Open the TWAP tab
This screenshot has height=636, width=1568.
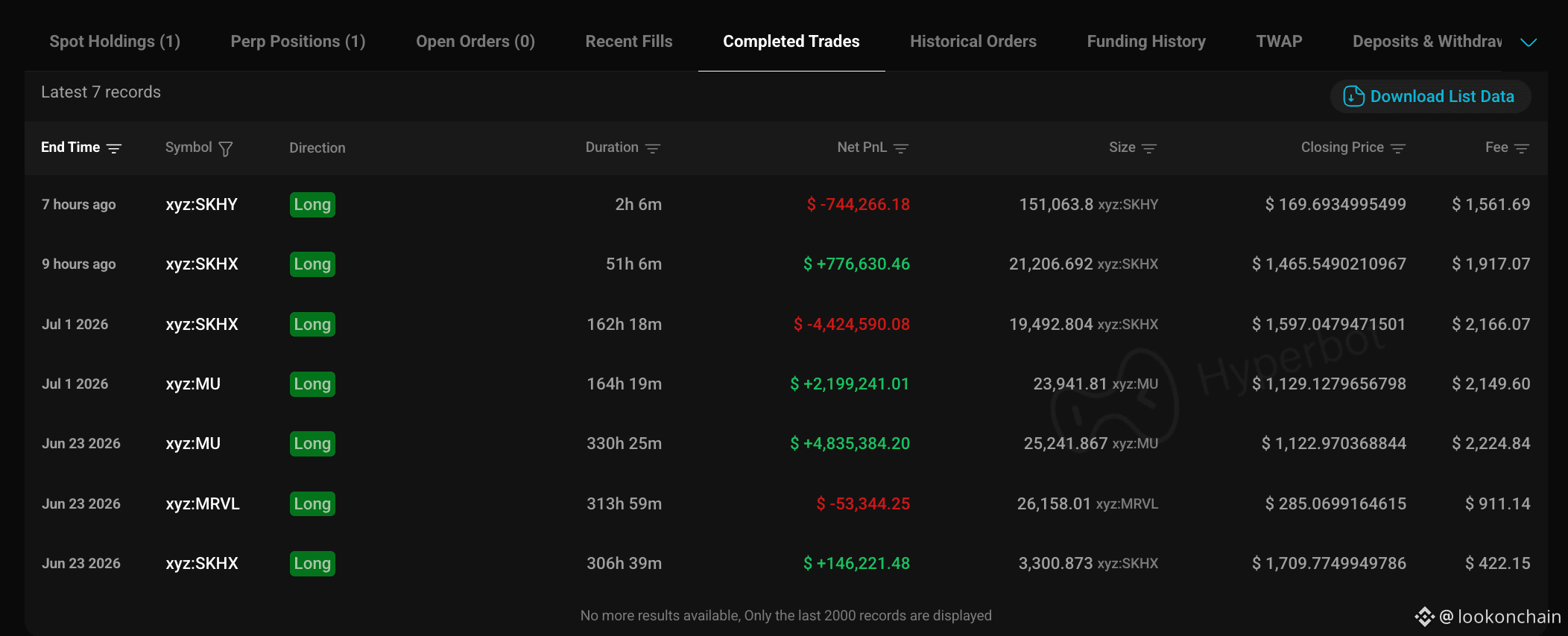click(x=1280, y=42)
